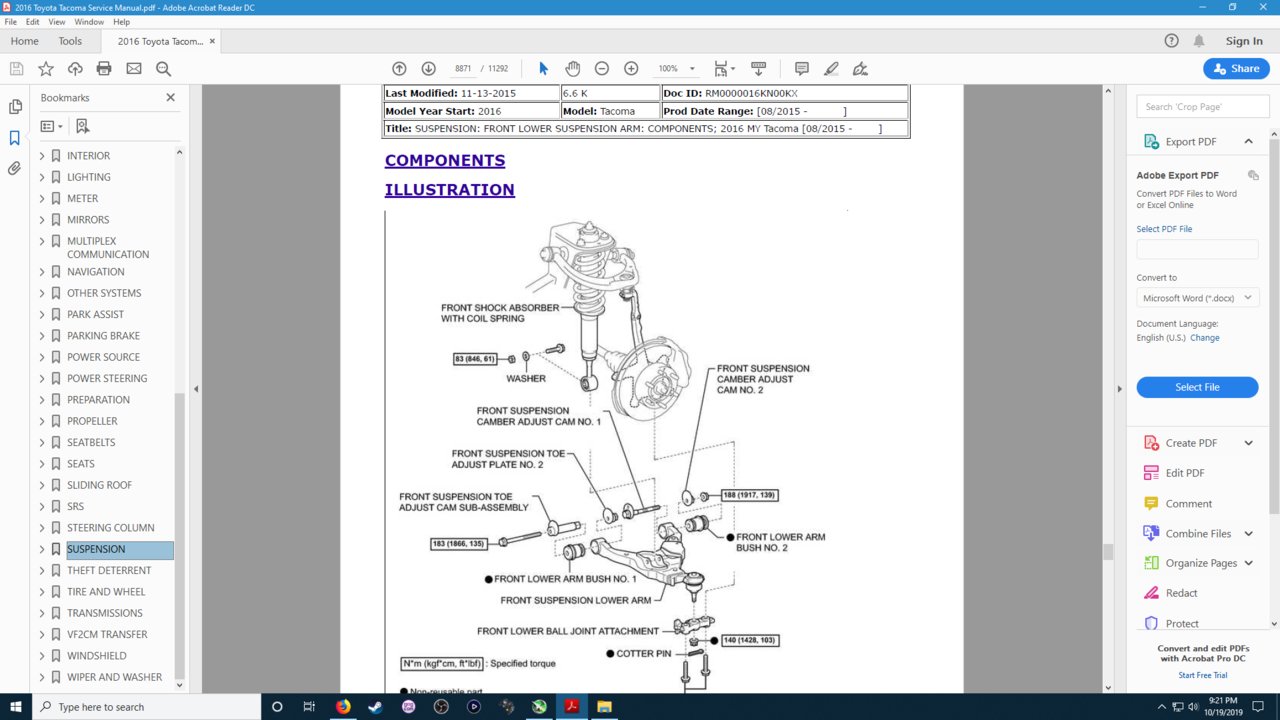Open Firefox from the taskbar
Image resolution: width=1280 pixels, height=720 pixels.
pyautogui.click(x=343, y=707)
